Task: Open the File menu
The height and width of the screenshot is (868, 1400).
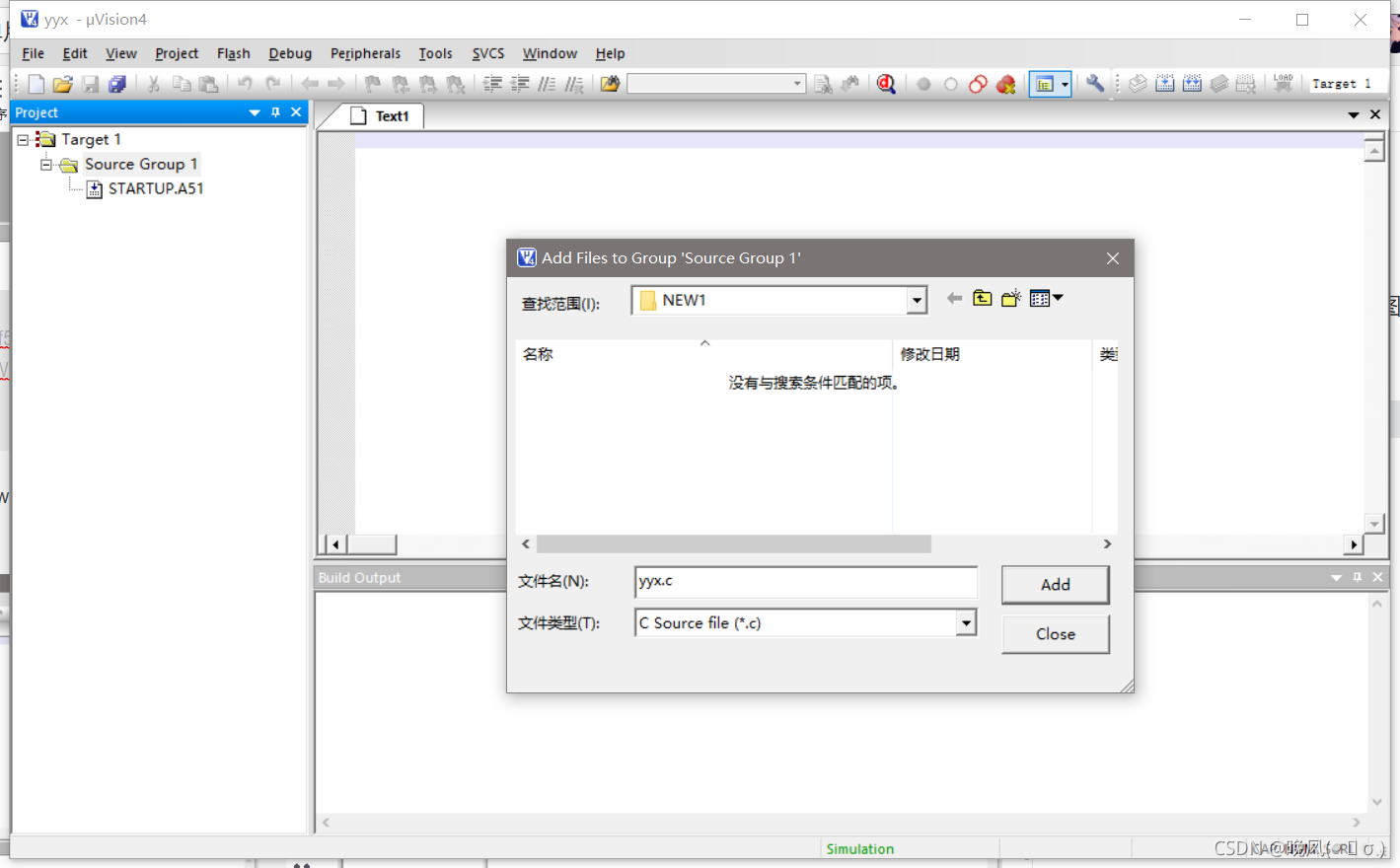Action: [33, 53]
